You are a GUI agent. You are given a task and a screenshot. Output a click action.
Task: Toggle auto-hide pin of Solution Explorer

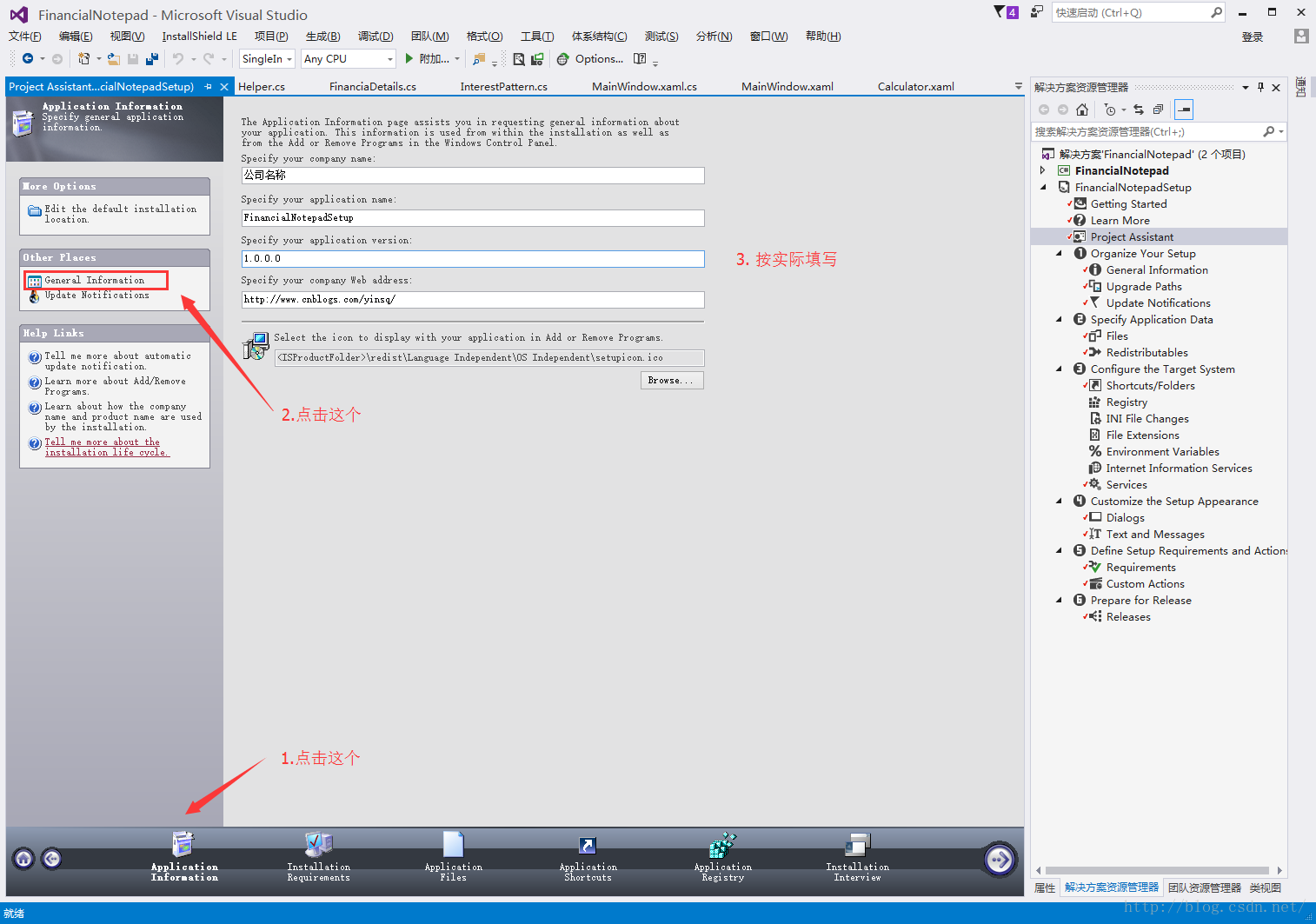1260,87
